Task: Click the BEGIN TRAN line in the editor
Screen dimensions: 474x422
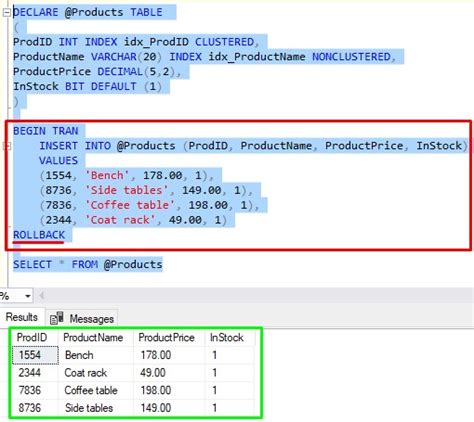Action: tap(46, 131)
